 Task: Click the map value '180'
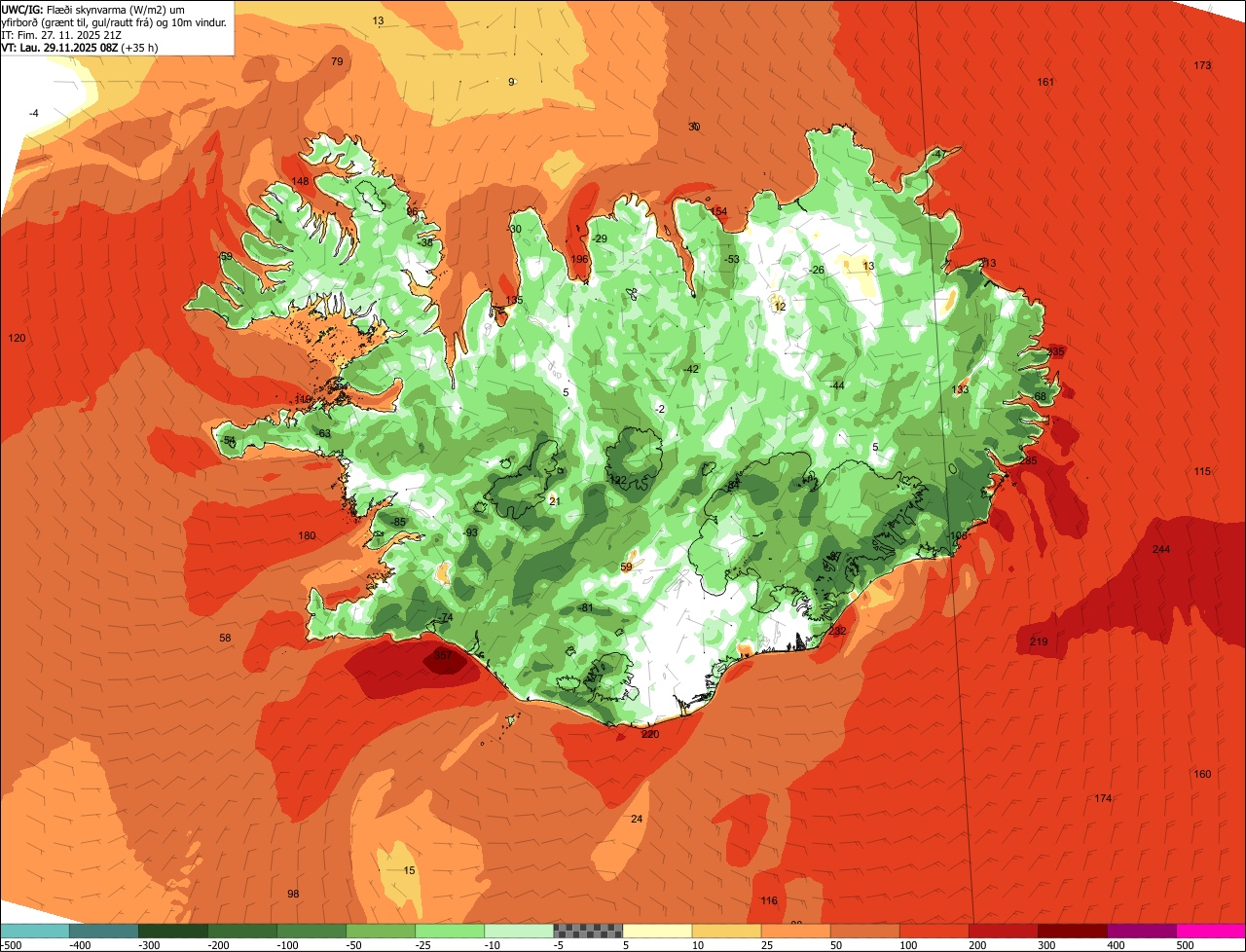307,536
